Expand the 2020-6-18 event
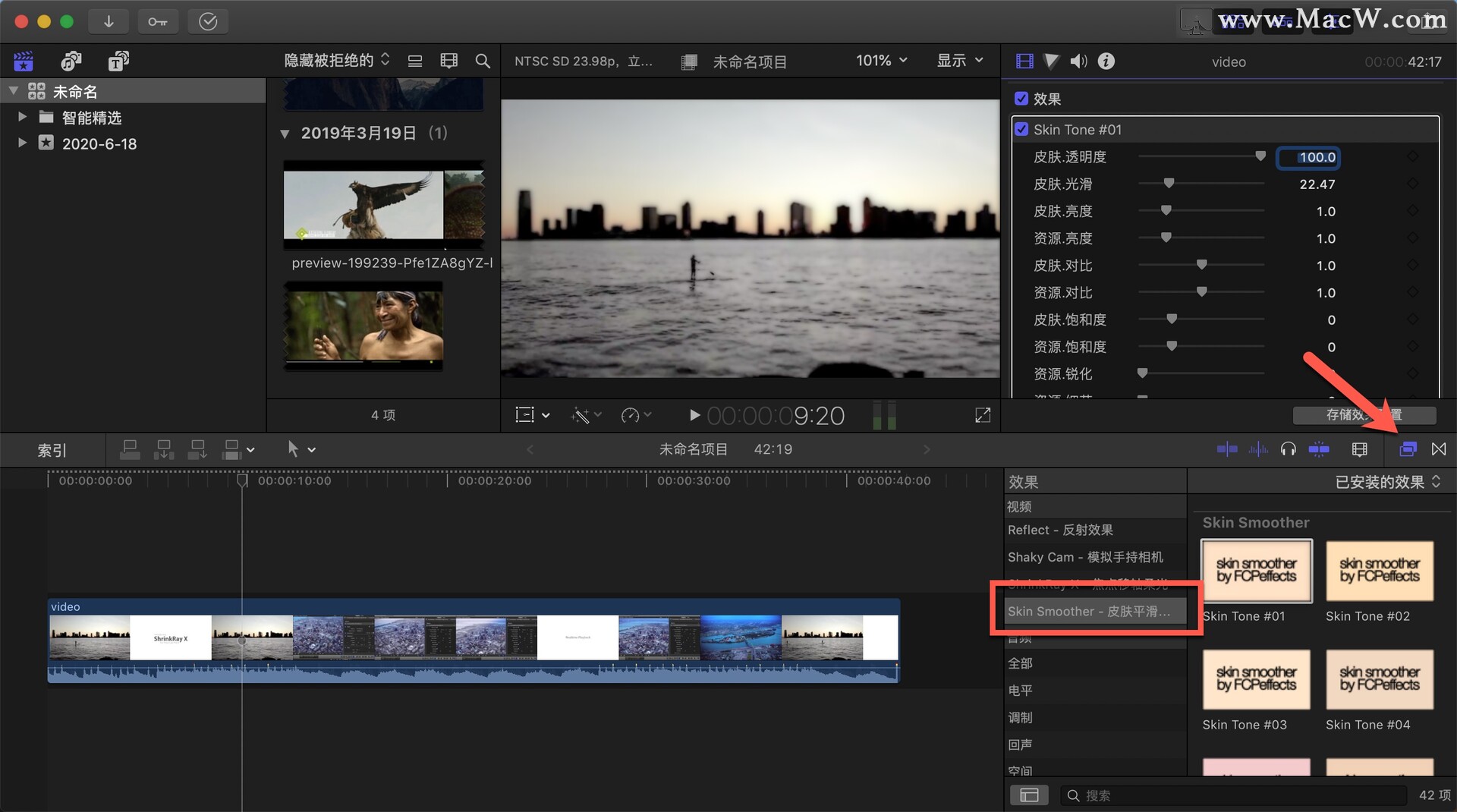The width and height of the screenshot is (1457, 812). click(22, 143)
